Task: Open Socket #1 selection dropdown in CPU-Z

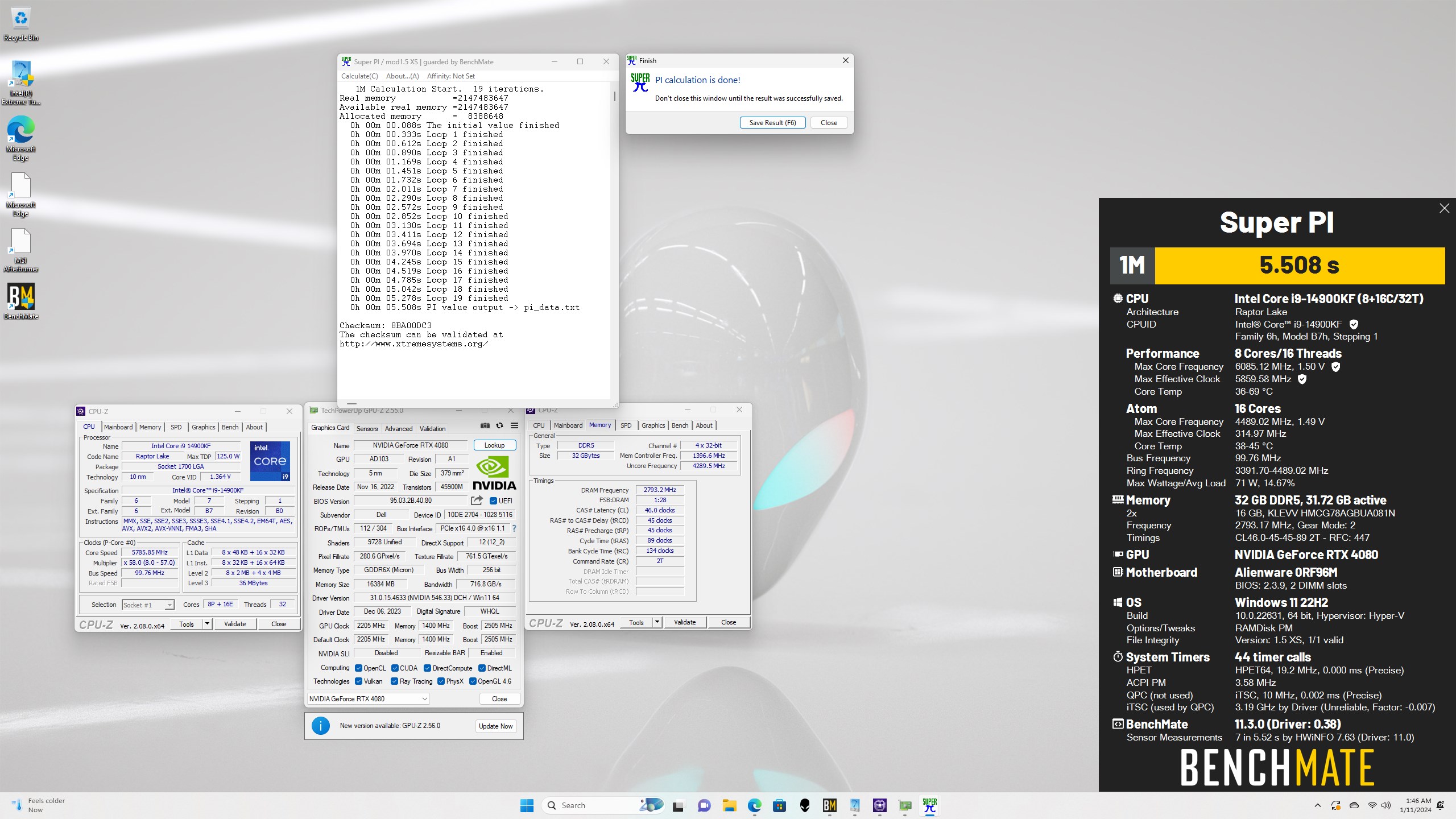Action: [x=148, y=605]
